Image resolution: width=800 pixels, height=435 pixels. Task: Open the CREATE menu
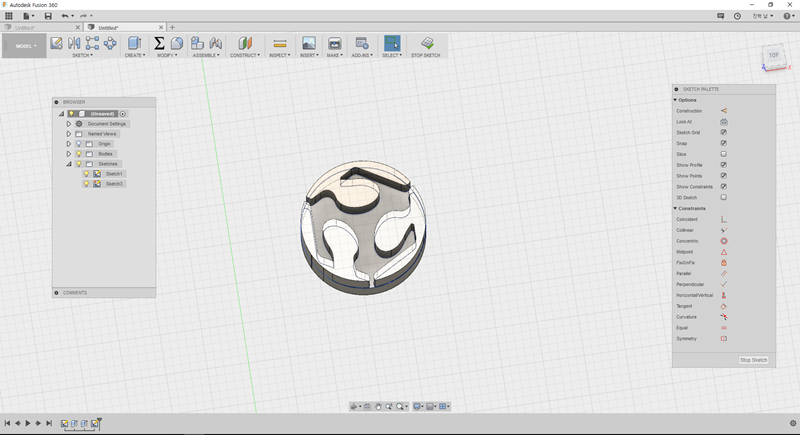tap(135, 55)
